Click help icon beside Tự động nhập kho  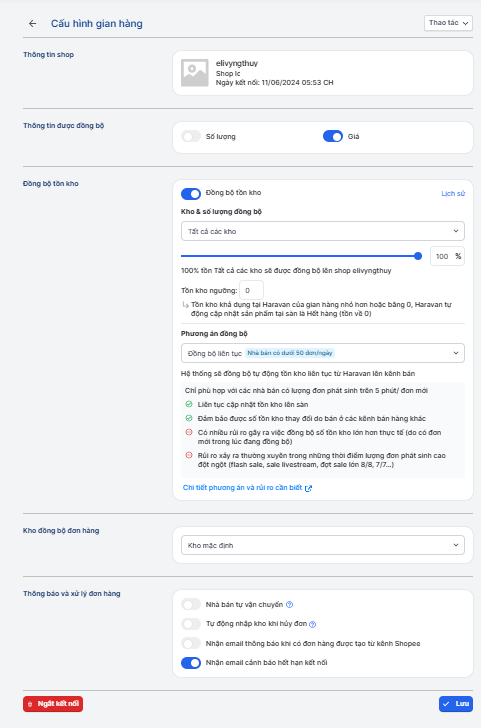(x=312, y=624)
